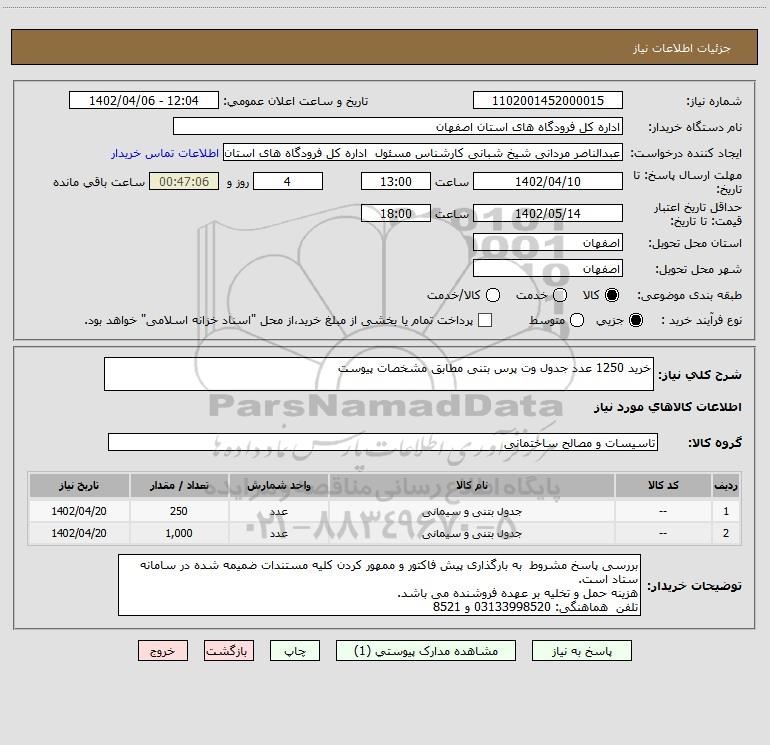
Task: Click item name in row 2
Action: pyautogui.click(x=471, y=533)
